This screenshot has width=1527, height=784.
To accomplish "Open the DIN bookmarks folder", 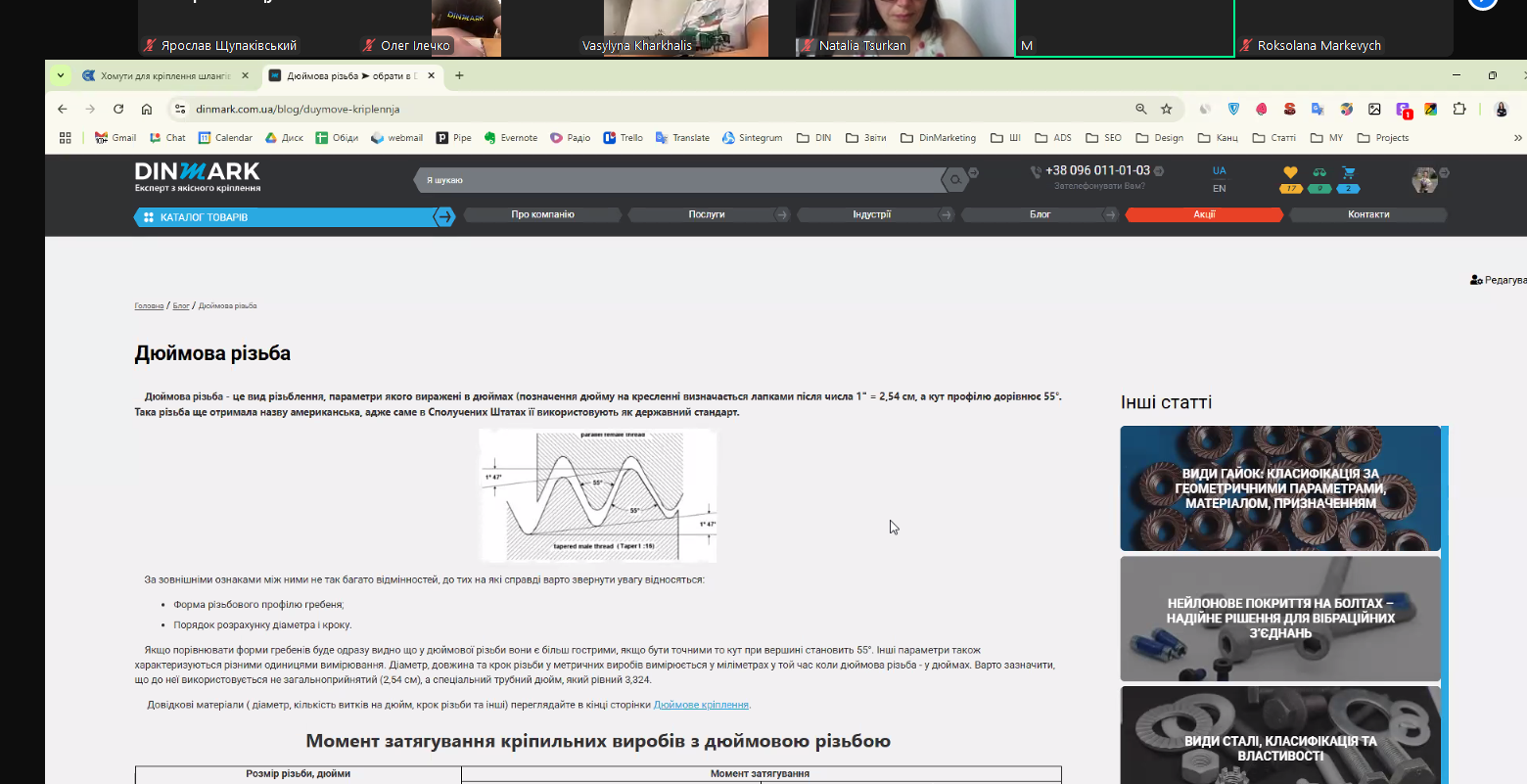I will pos(813,138).
